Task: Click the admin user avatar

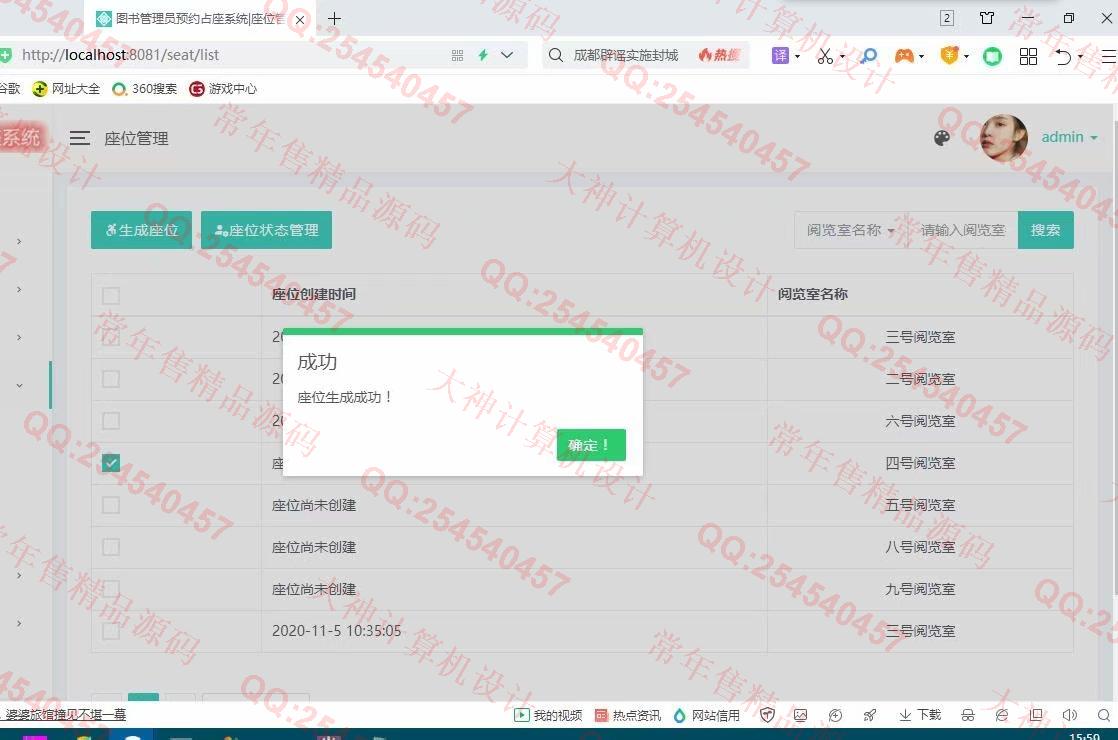Action: point(1004,138)
